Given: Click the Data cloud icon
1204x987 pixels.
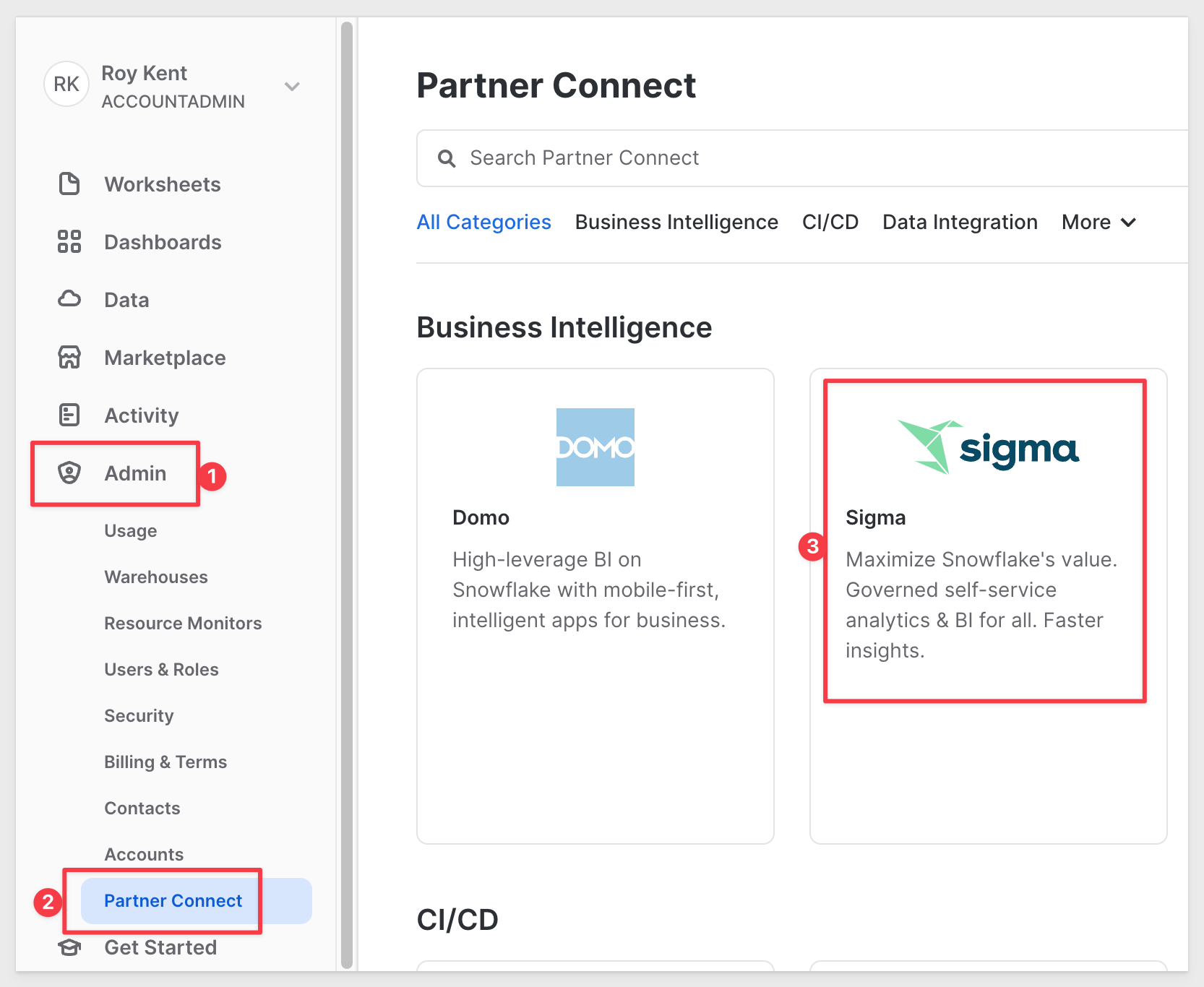Looking at the screenshot, I should (x=69, y=299).
